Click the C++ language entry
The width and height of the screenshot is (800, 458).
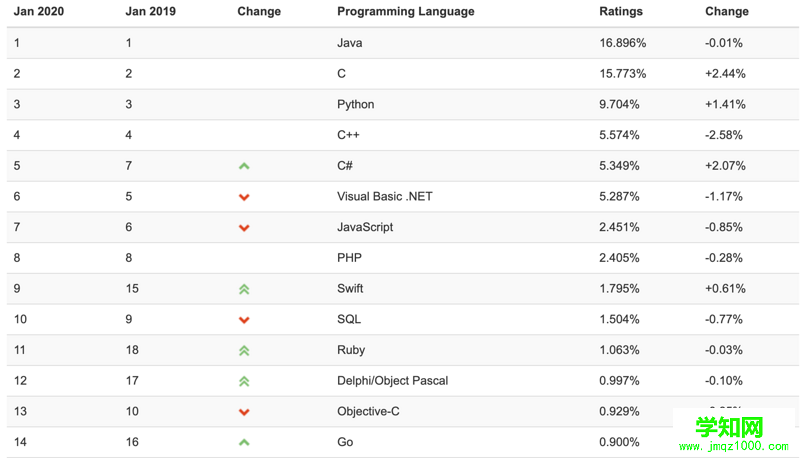(348, 135)
